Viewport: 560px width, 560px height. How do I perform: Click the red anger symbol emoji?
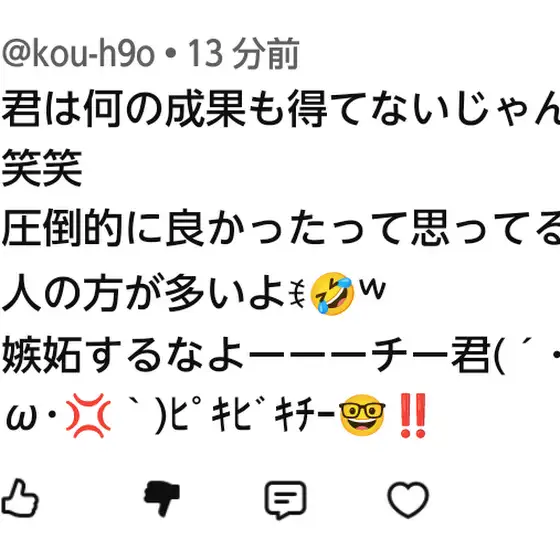[88, 416]
